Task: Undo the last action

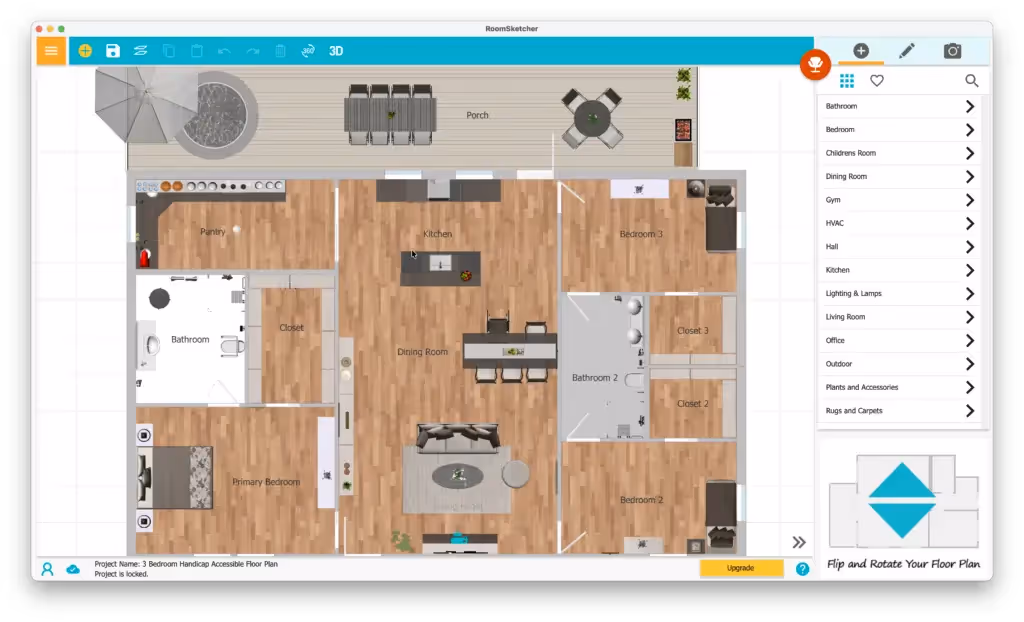Action: click(224, 51)
